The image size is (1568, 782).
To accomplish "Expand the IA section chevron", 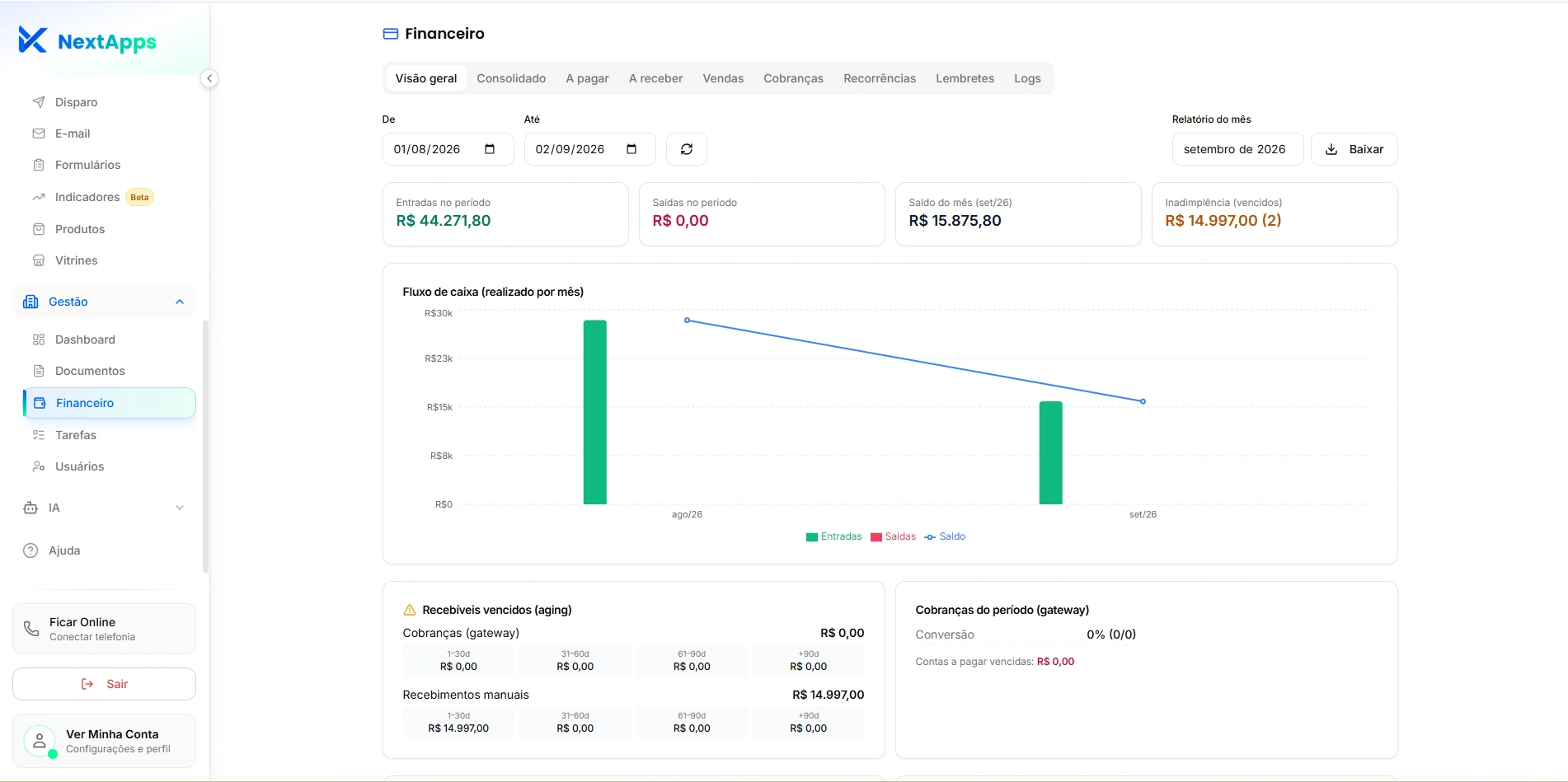I will (180, 508).
